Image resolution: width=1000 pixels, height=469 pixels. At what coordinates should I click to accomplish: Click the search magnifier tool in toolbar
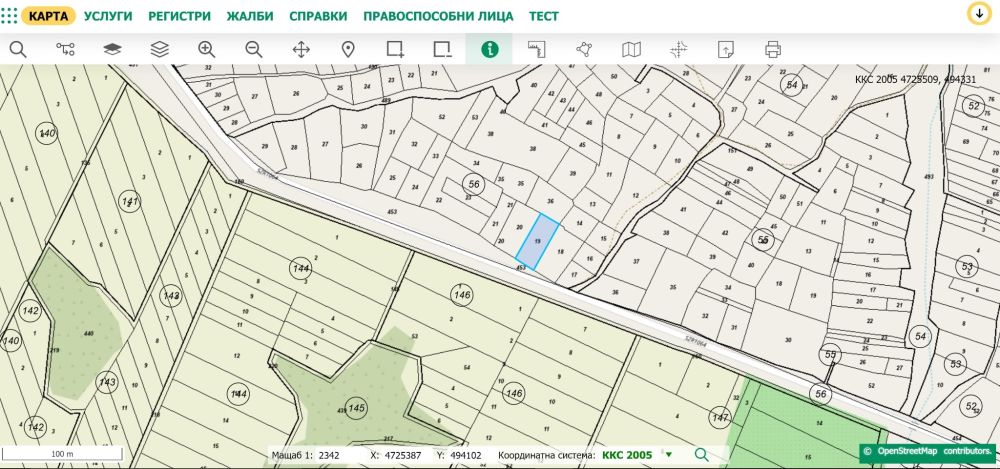(17, 49)
